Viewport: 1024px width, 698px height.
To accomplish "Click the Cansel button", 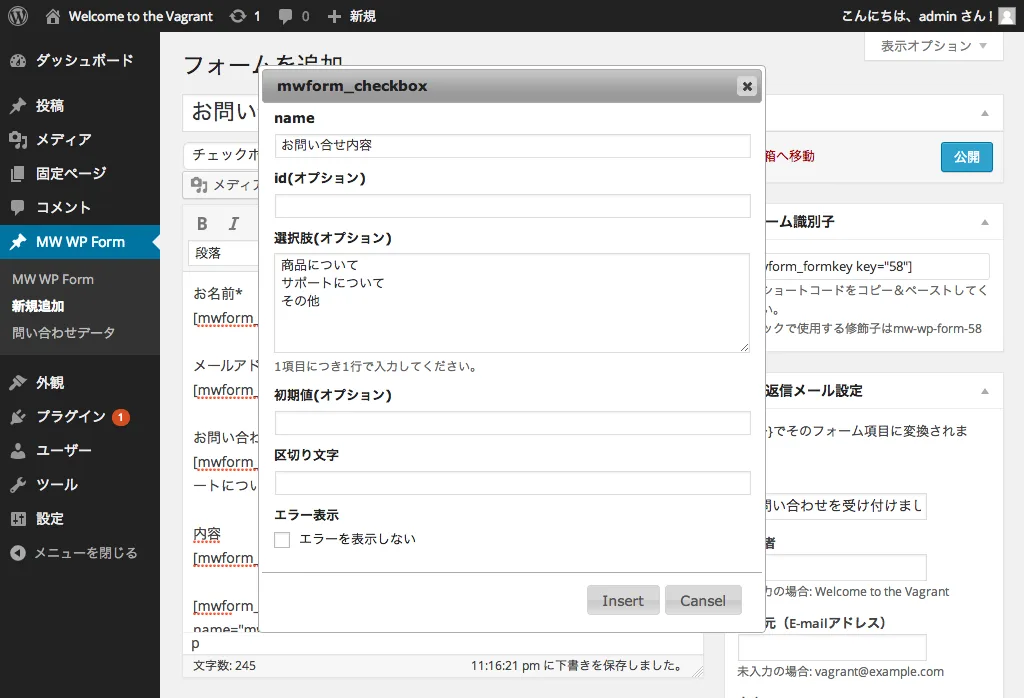I will [x=703, y=600].
